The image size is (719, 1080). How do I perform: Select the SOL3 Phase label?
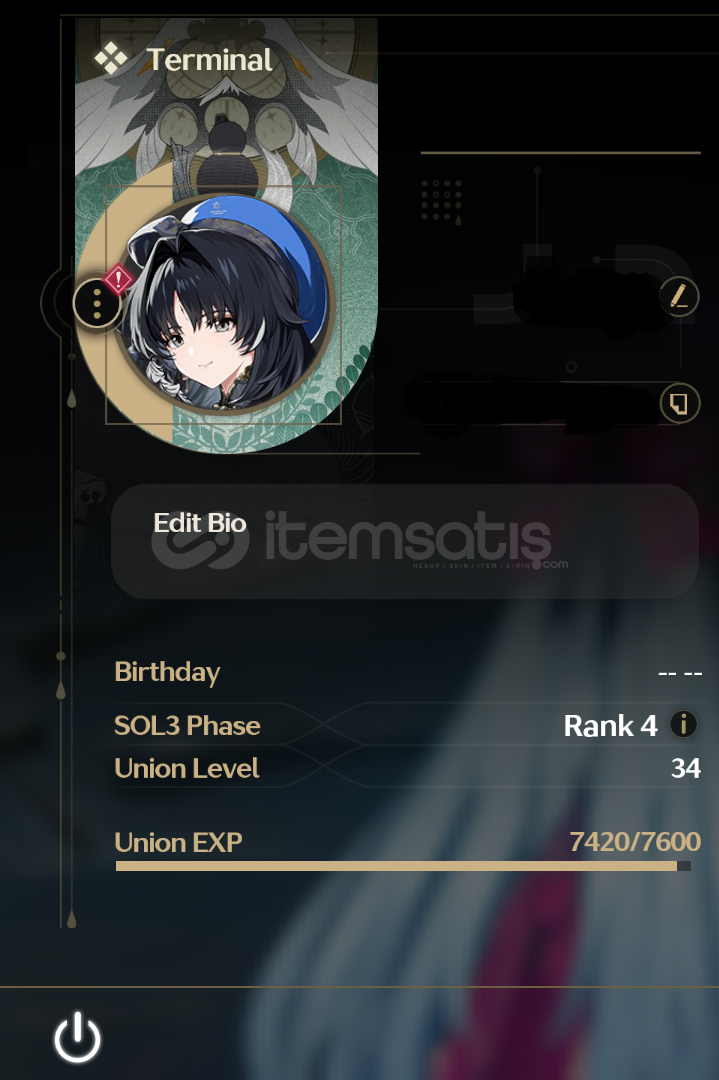click(187, 725)
